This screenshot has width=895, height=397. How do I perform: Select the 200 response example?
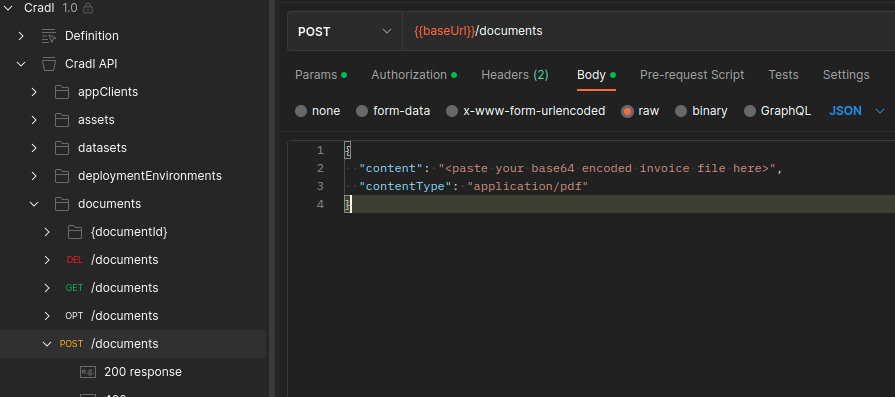(143, 372)
